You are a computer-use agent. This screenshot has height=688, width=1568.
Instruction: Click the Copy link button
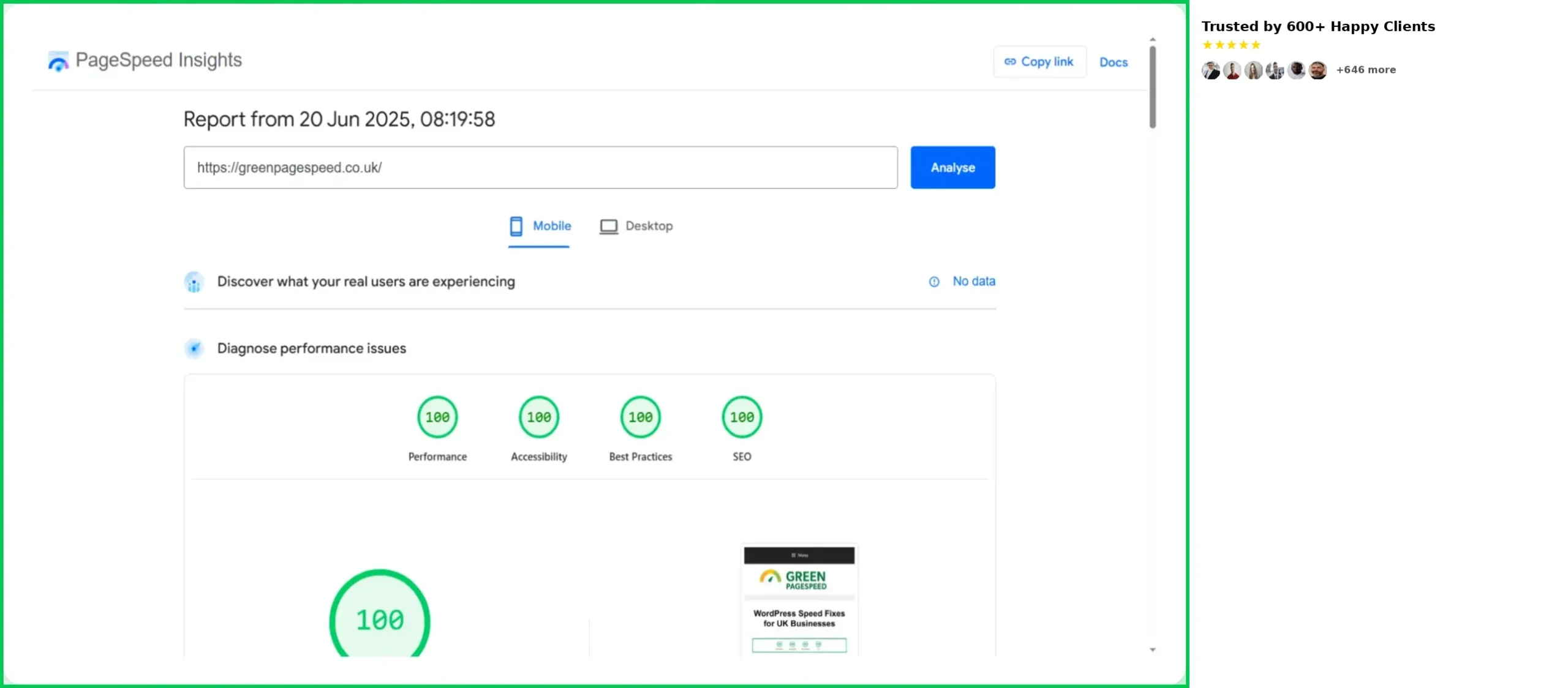point(1039,62)
